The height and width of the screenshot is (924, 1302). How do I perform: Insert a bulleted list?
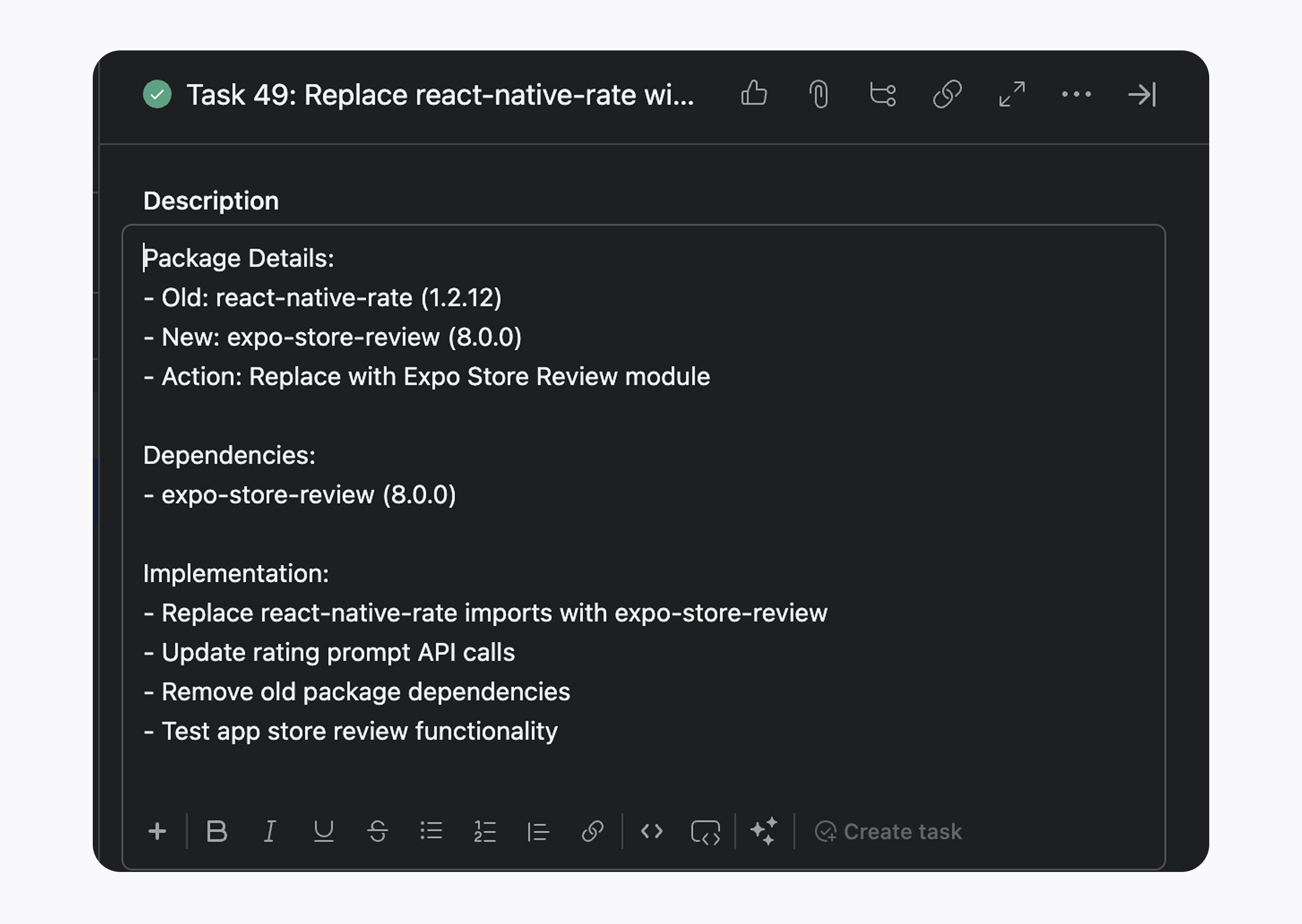click(x=431, y=831)
